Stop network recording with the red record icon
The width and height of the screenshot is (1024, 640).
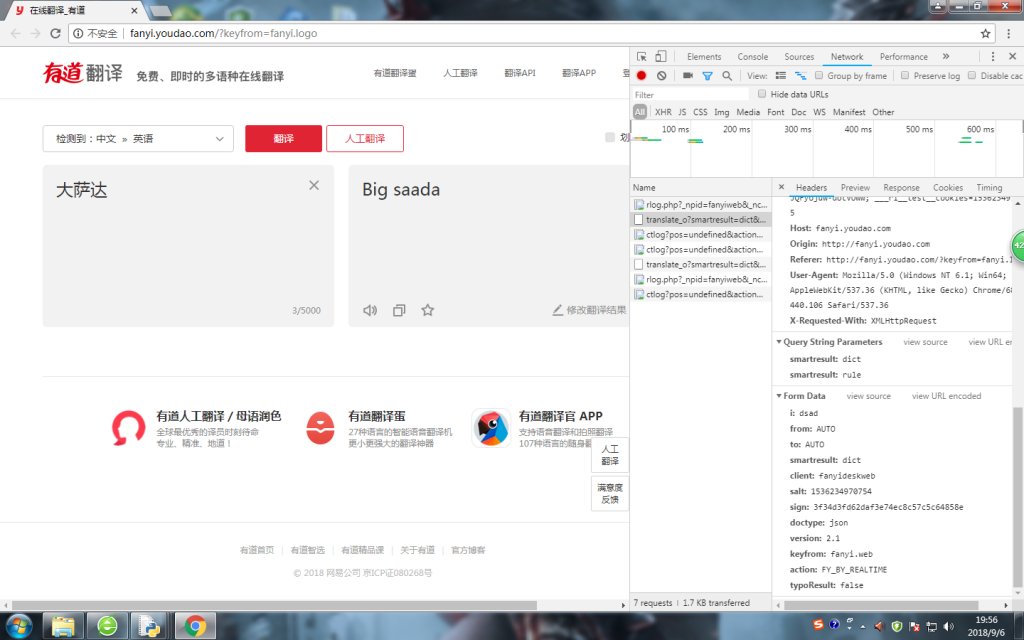point(642,76)
